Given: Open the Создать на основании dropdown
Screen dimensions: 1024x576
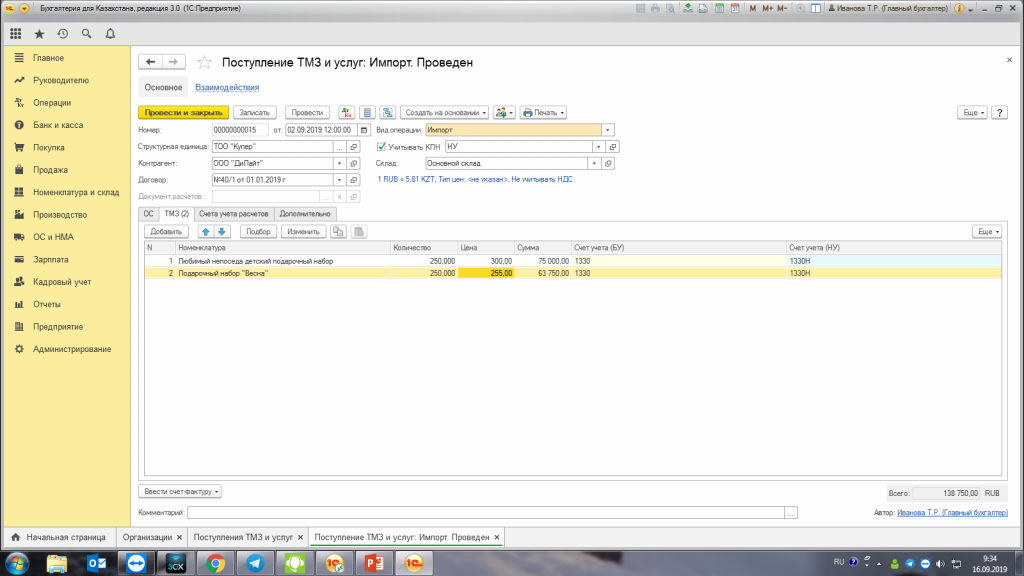Looking at the screenshot, I should point(446,113).
